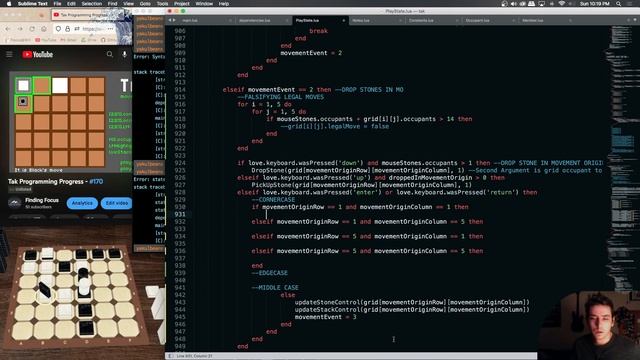Switch to the Constants.lua tab
The width and height of the screenshot is (640, 360).
coord(433,20)
